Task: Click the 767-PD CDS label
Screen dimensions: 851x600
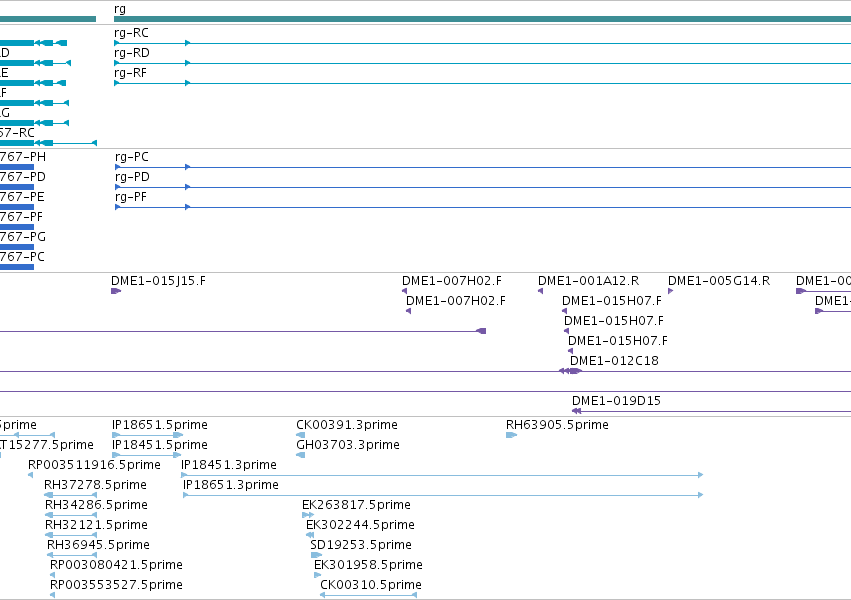Action: point(23,177)
